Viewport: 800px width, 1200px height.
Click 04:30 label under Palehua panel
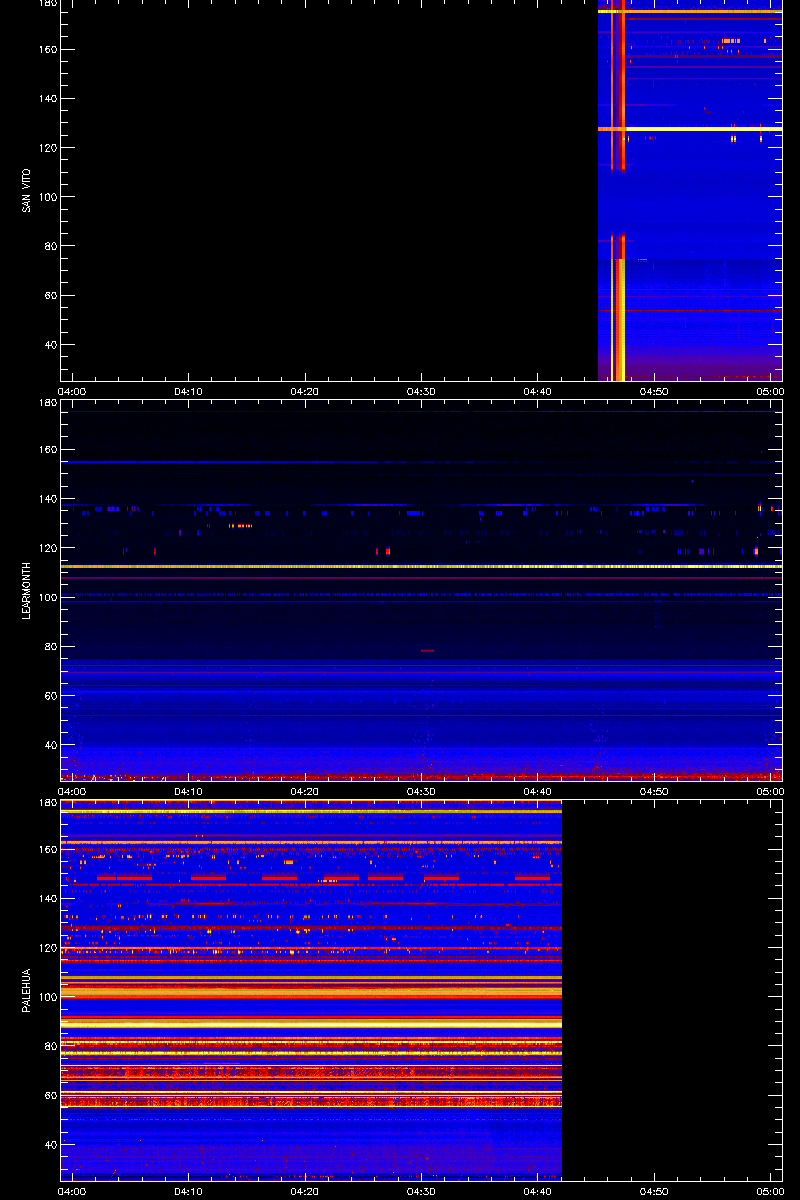pos(421,1191)
